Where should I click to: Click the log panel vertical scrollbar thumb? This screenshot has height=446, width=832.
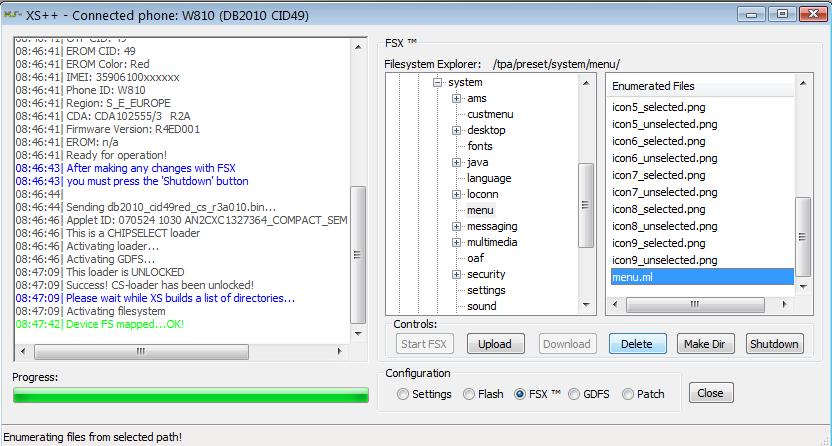coord(358,255)
